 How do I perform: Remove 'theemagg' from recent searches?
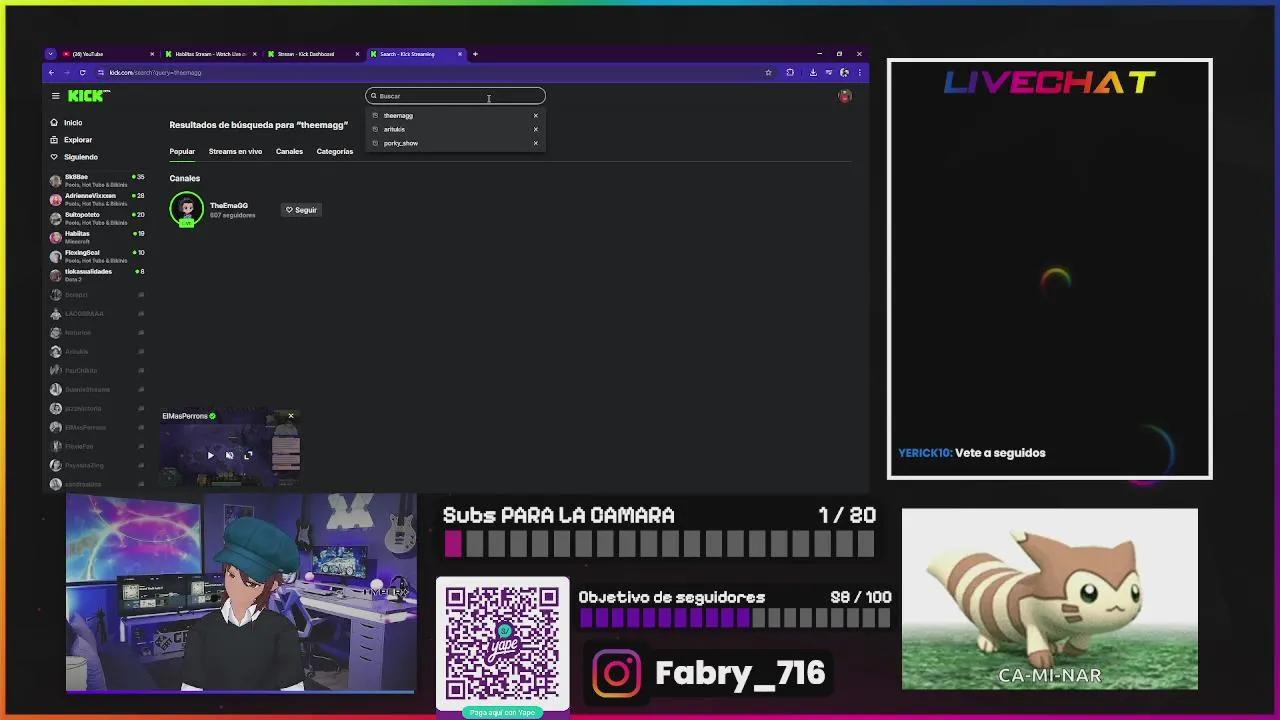(536, 116)
